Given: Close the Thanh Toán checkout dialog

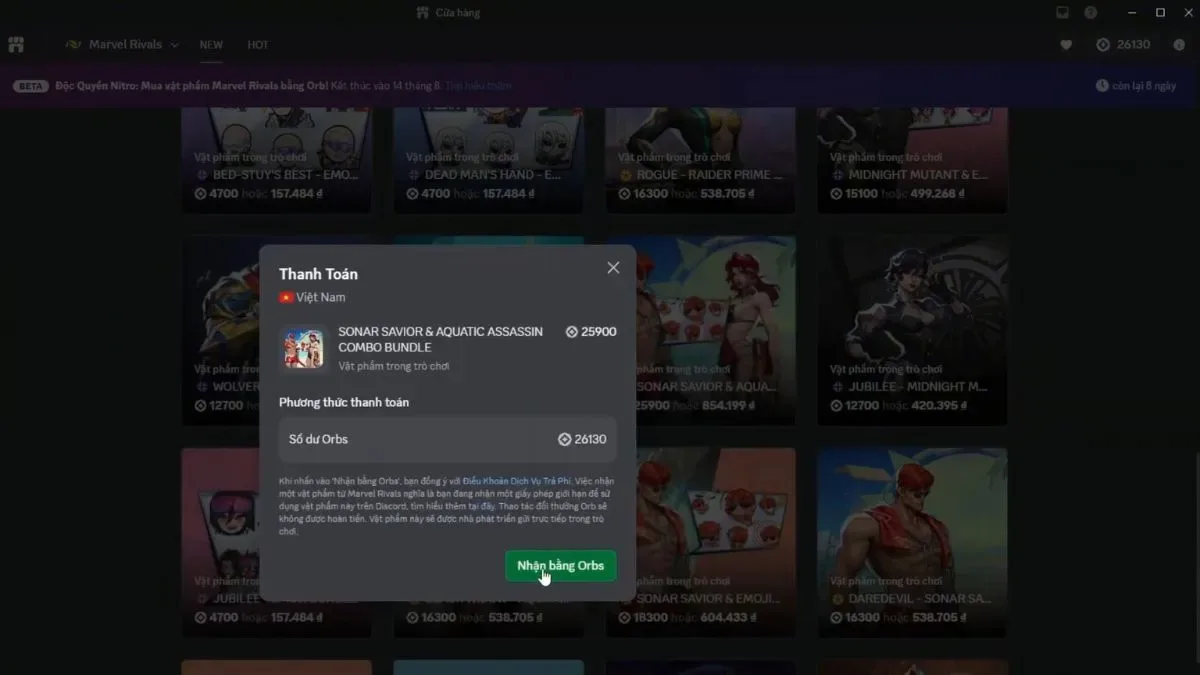Looking at the screenshot, I should point(613,268).
